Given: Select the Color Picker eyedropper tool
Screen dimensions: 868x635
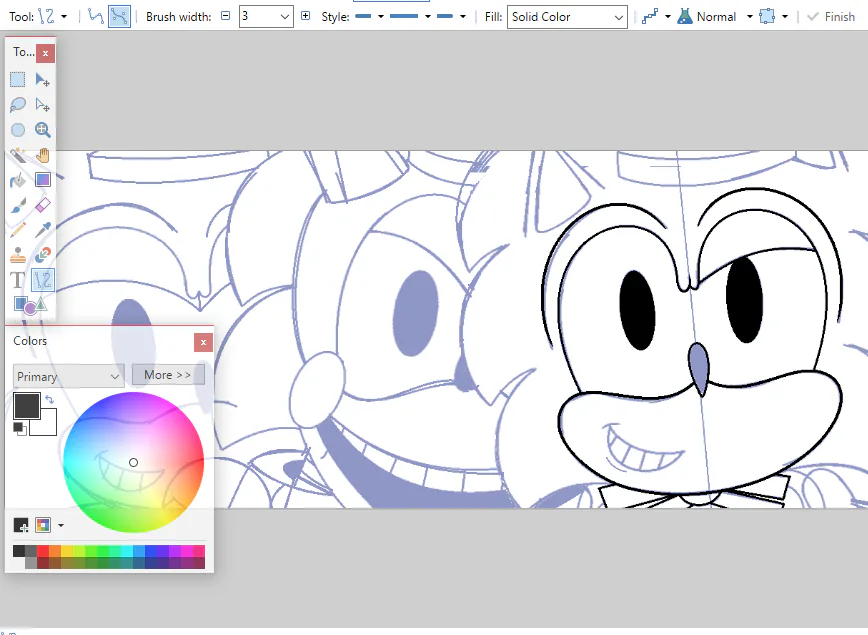Looking at the screenshot, I should [43, 230].
